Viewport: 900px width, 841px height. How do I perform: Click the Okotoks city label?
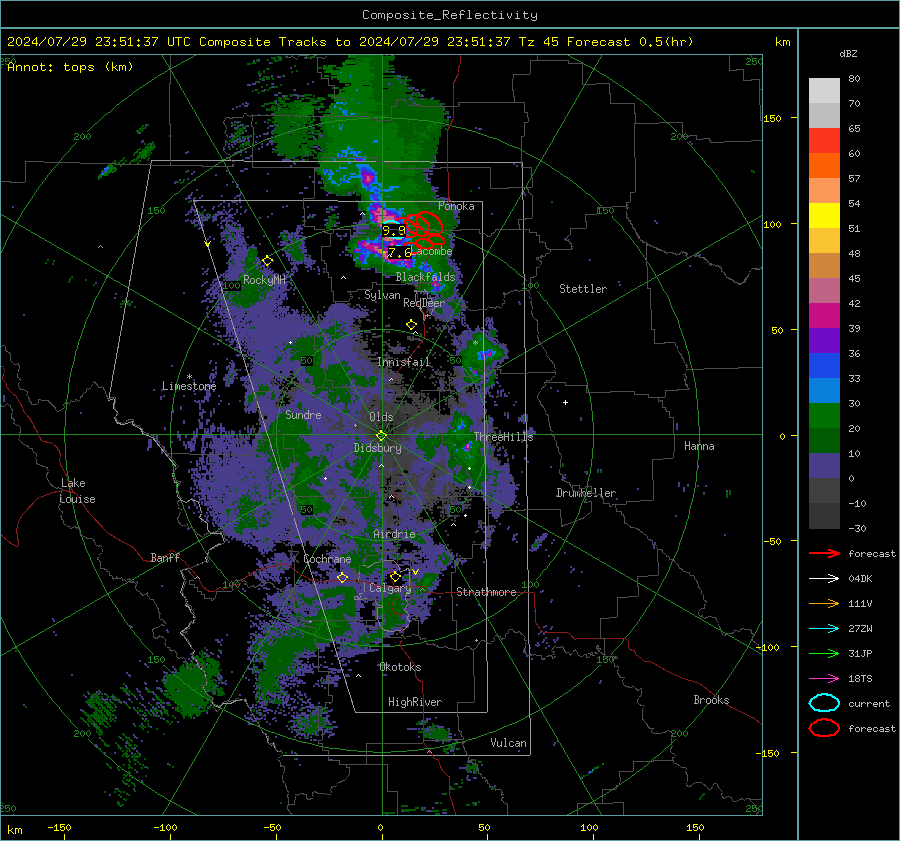tap(400, 667)
